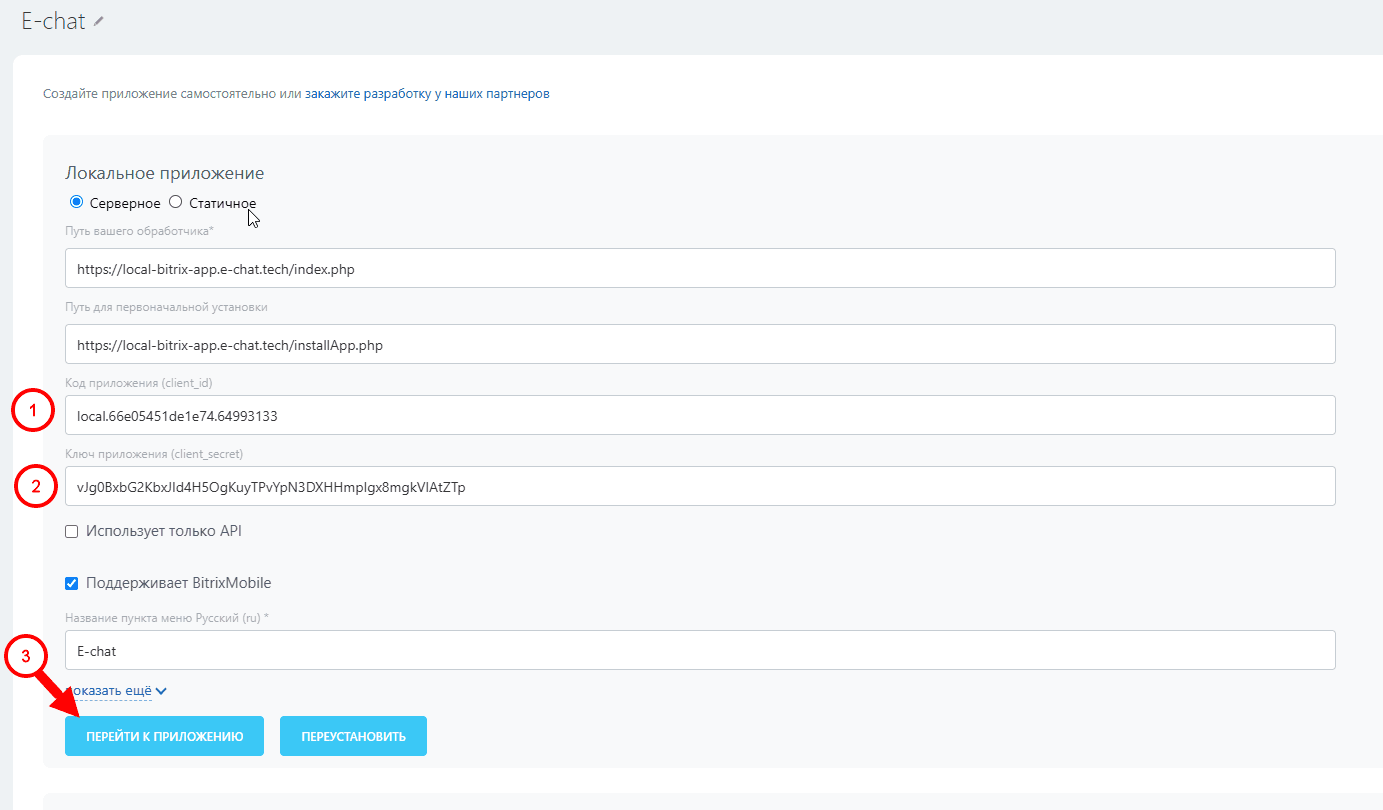Click the chevron icon next to Показать ещё

pos(161,691)
